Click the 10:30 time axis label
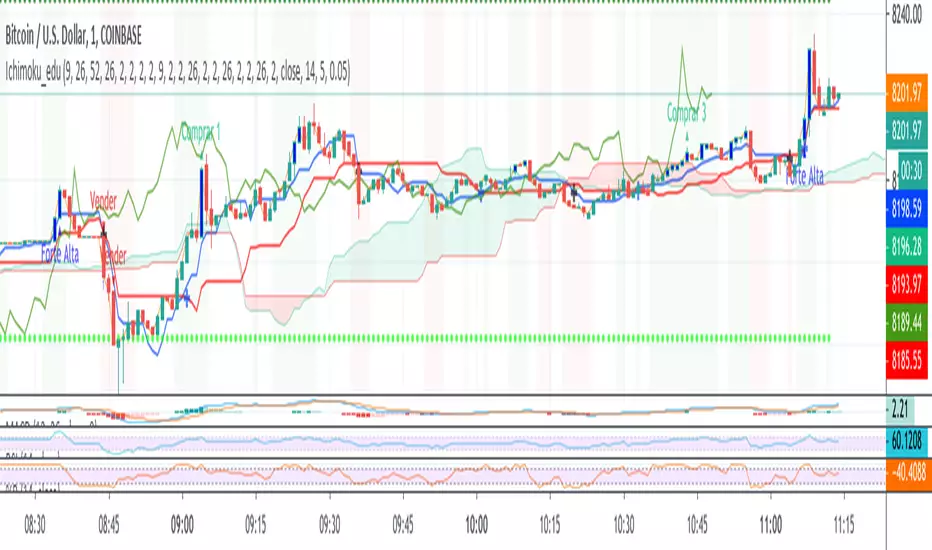932x550 pixels. (x=624, y=525)
